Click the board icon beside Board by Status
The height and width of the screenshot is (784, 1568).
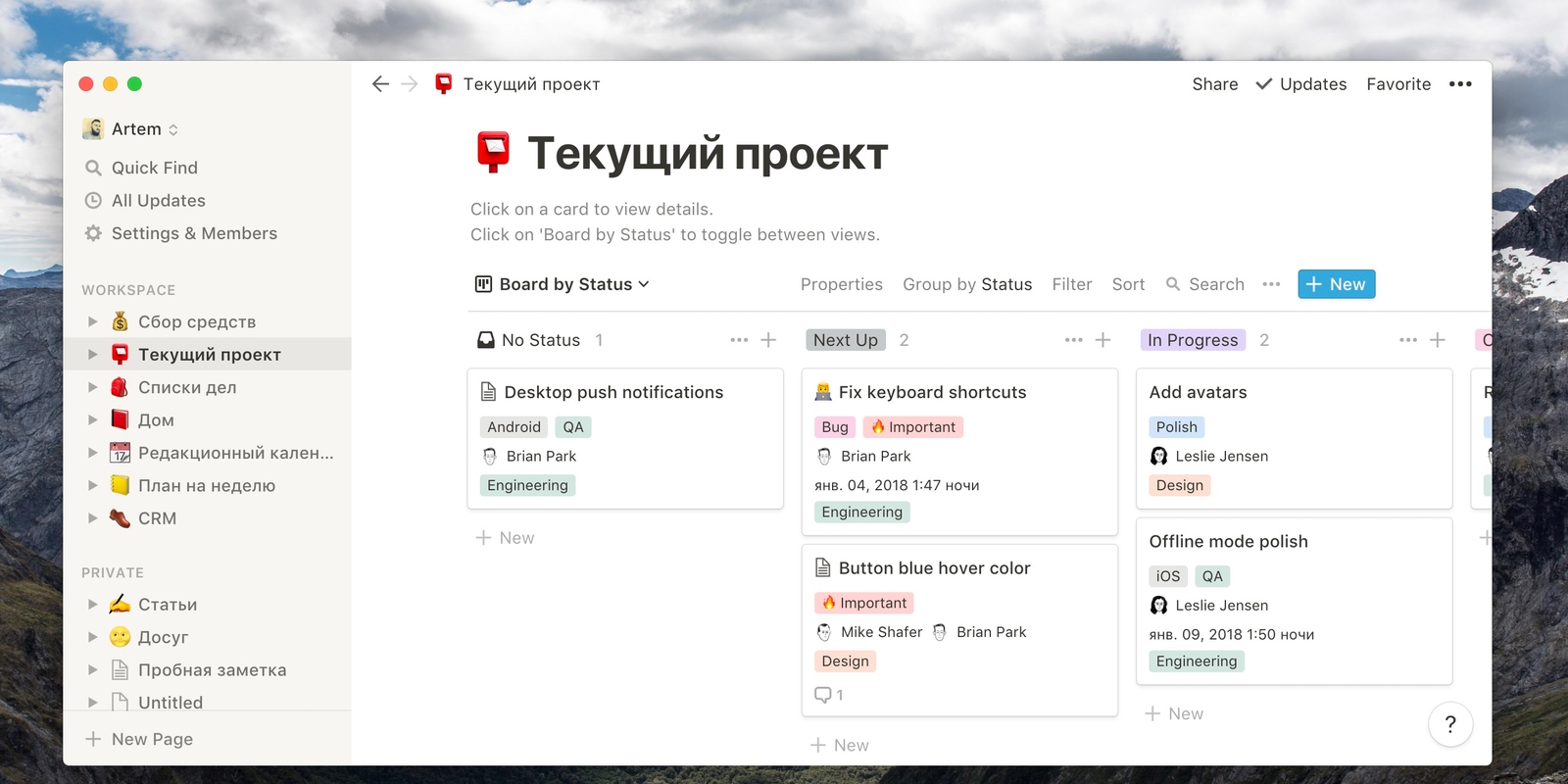tap(483, 284)
